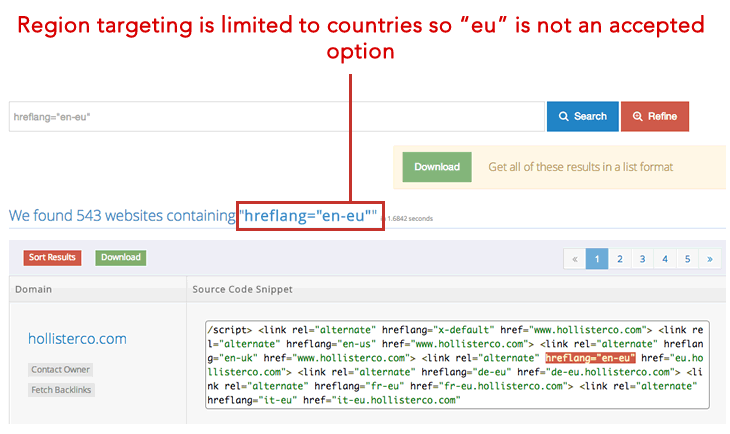730x434 pixels.
Task: Click the red Sort Results button
Action: [52, 257]
